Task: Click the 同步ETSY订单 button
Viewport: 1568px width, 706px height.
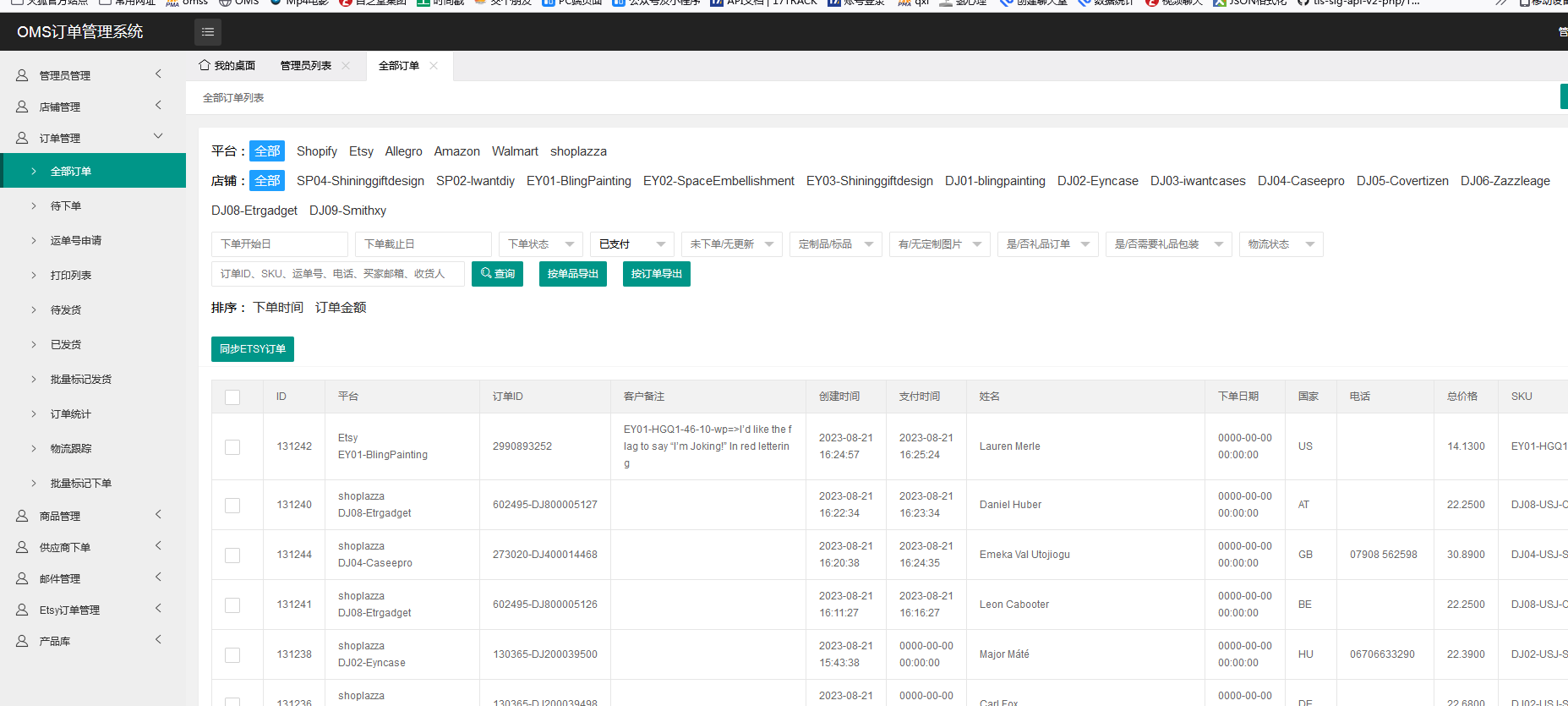Action: click(x=253, y=349)
